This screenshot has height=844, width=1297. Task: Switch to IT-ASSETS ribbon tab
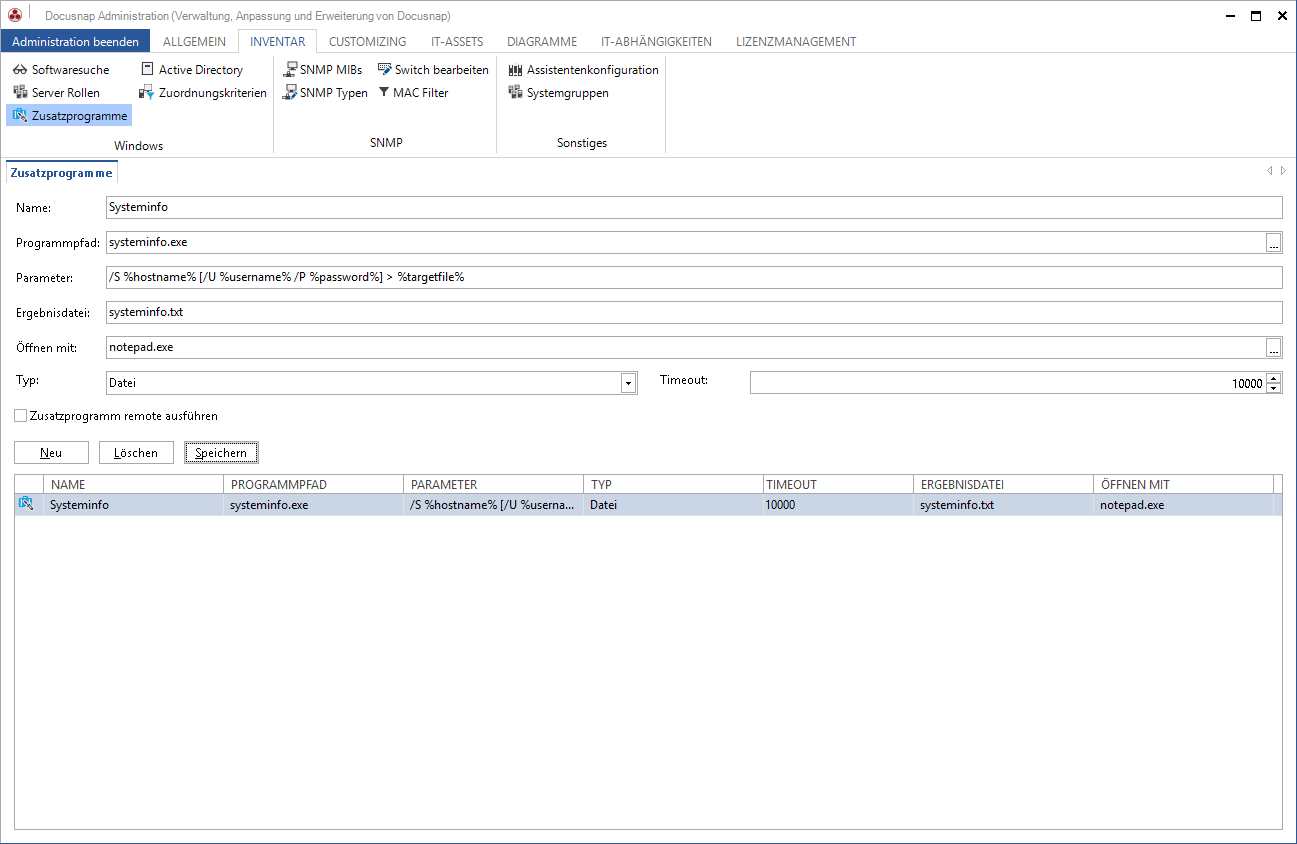pos(457,41)
